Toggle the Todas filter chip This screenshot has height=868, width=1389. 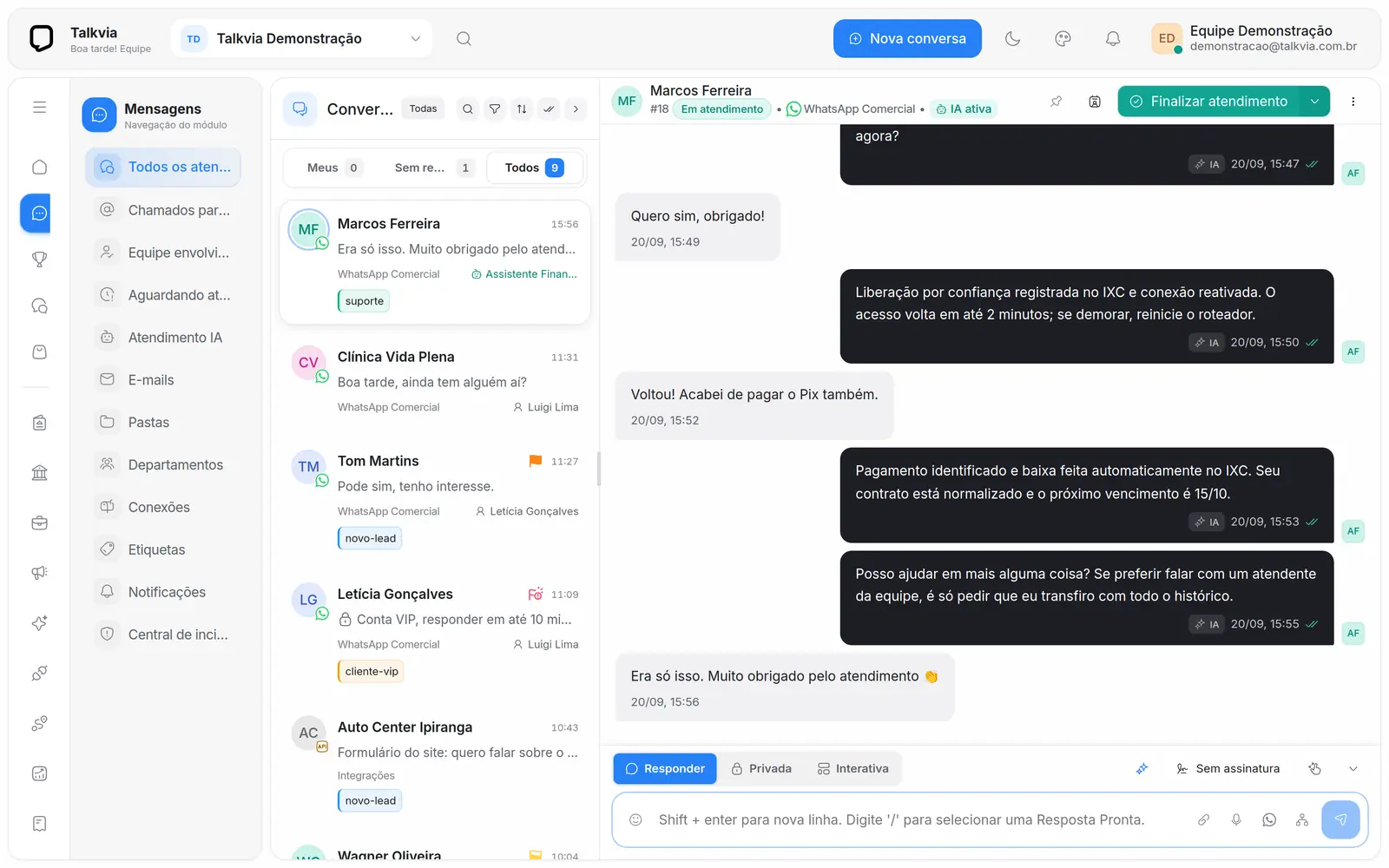pos(423,108)
